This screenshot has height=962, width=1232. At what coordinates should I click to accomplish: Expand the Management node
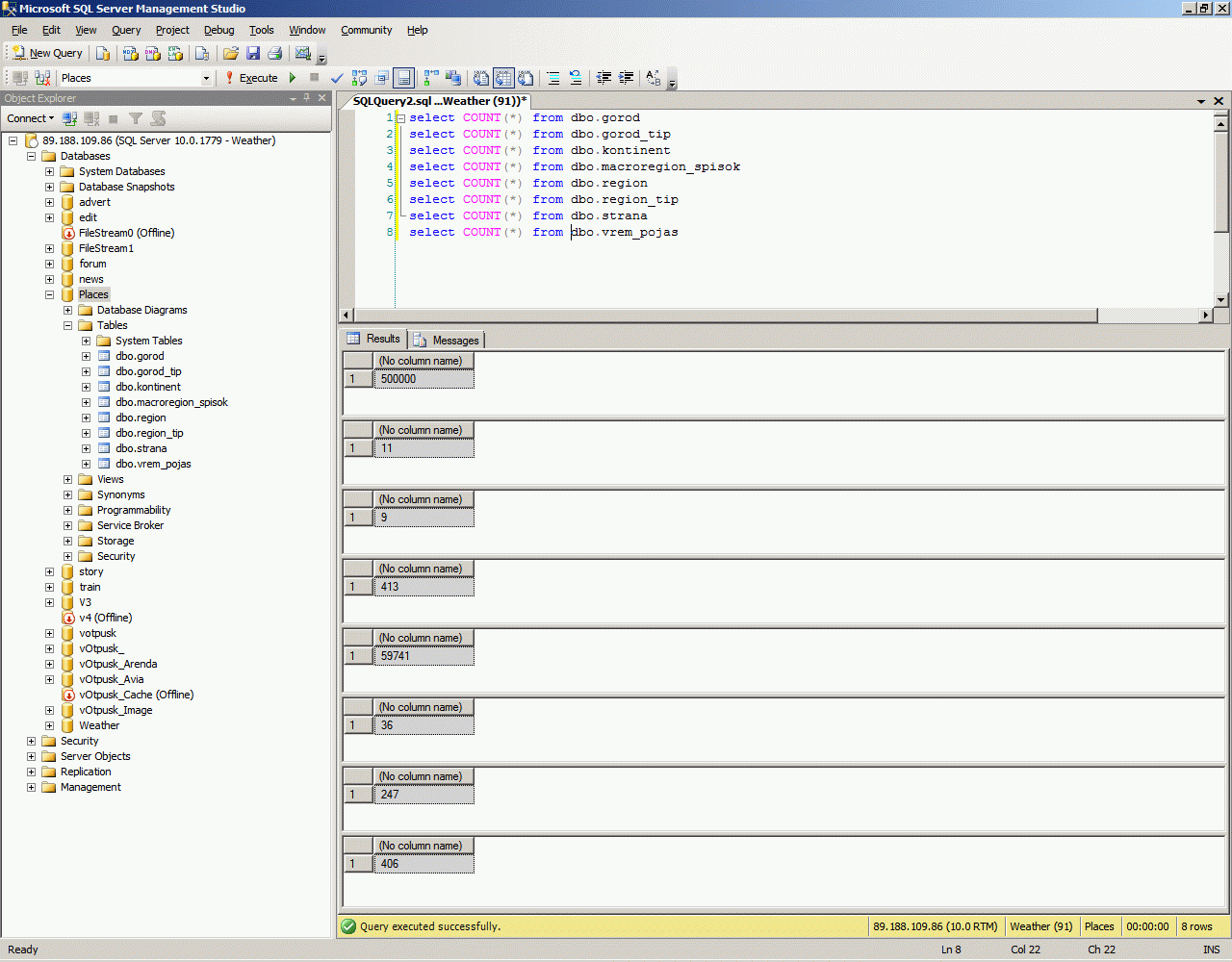[31, 787]
